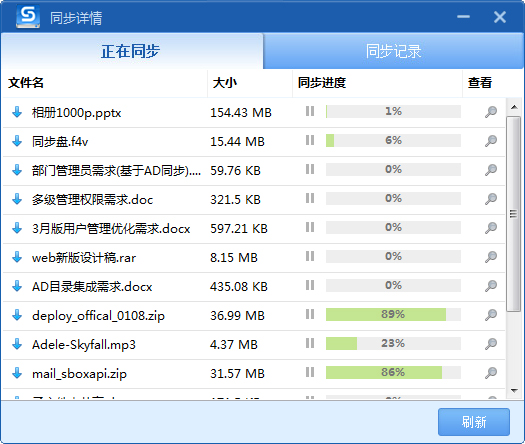Pause syncing 同步盘.f4v
This screenshot has width=525, height=444.
(x=310, y=140)
